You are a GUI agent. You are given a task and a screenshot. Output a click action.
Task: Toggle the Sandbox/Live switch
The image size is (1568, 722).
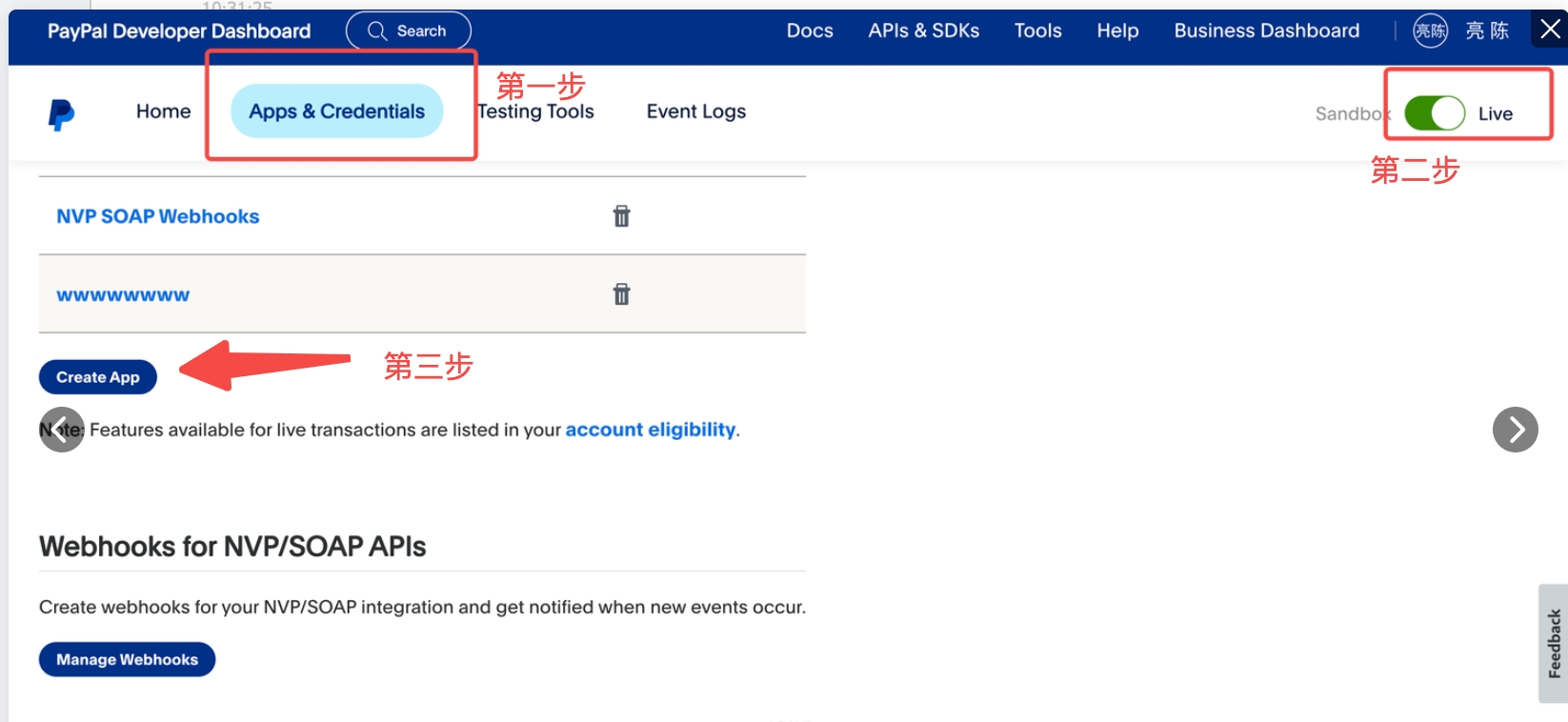click(x=1435, y=113)
